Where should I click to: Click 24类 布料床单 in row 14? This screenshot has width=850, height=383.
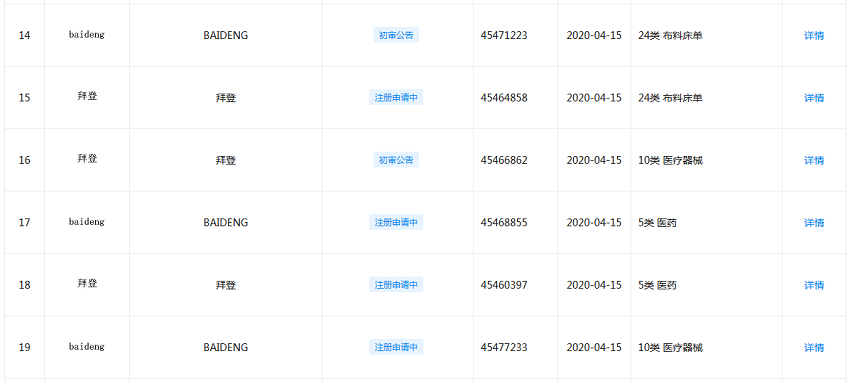pos(671,36)
